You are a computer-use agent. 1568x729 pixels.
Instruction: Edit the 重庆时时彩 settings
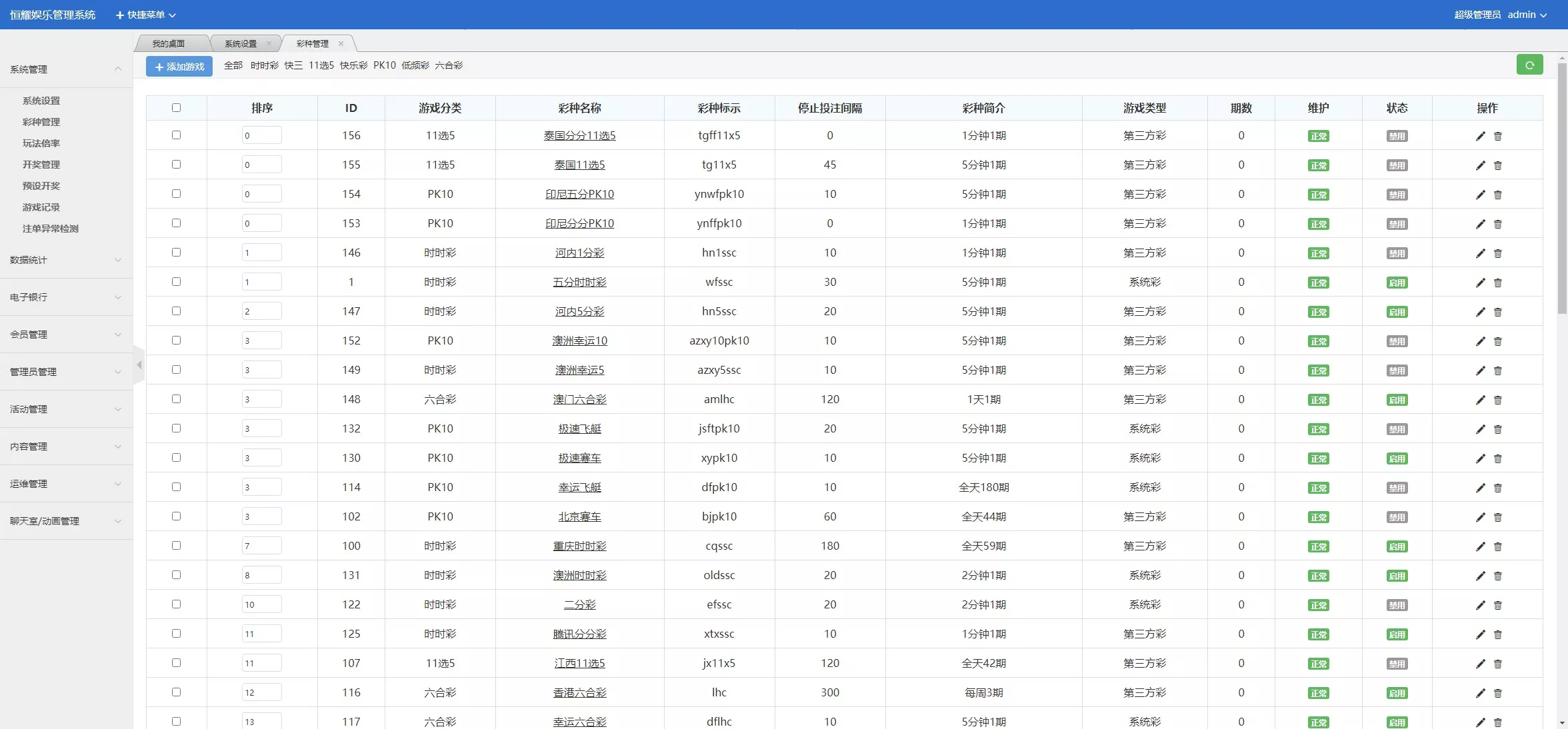click(1480, 546)
